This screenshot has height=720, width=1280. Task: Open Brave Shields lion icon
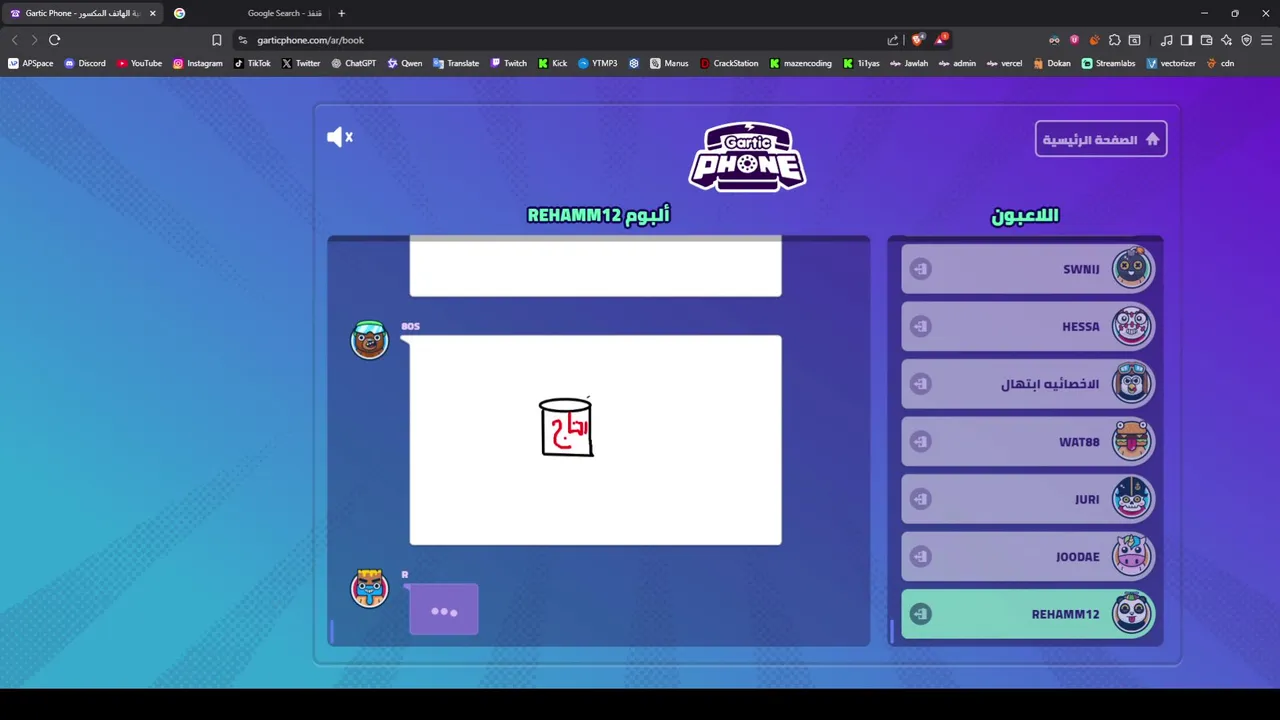(917, 40)
